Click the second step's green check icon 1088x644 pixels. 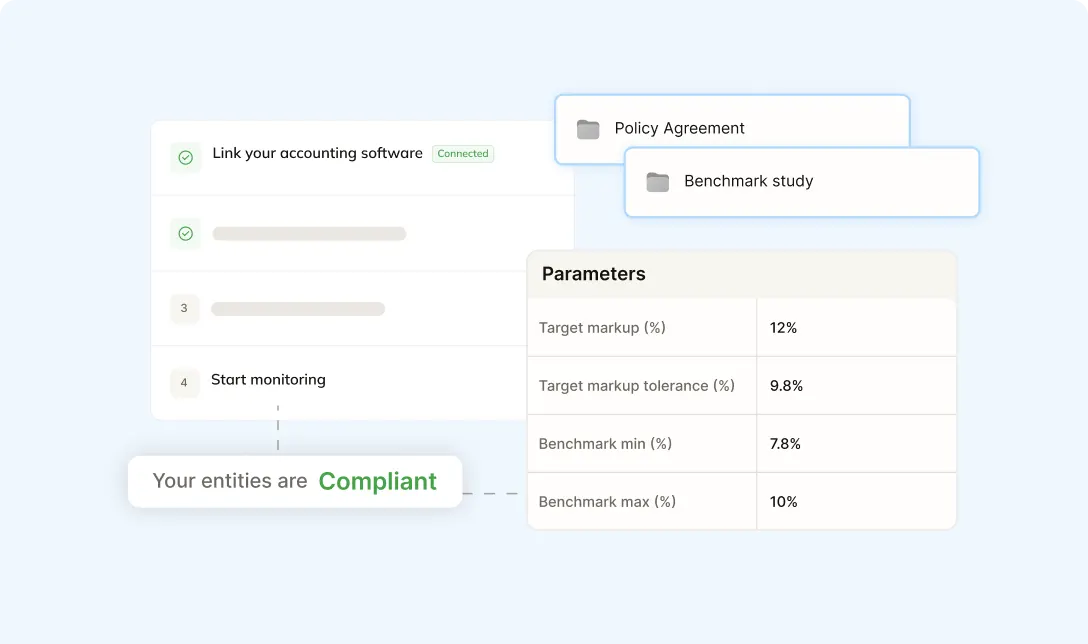(185, 233)
